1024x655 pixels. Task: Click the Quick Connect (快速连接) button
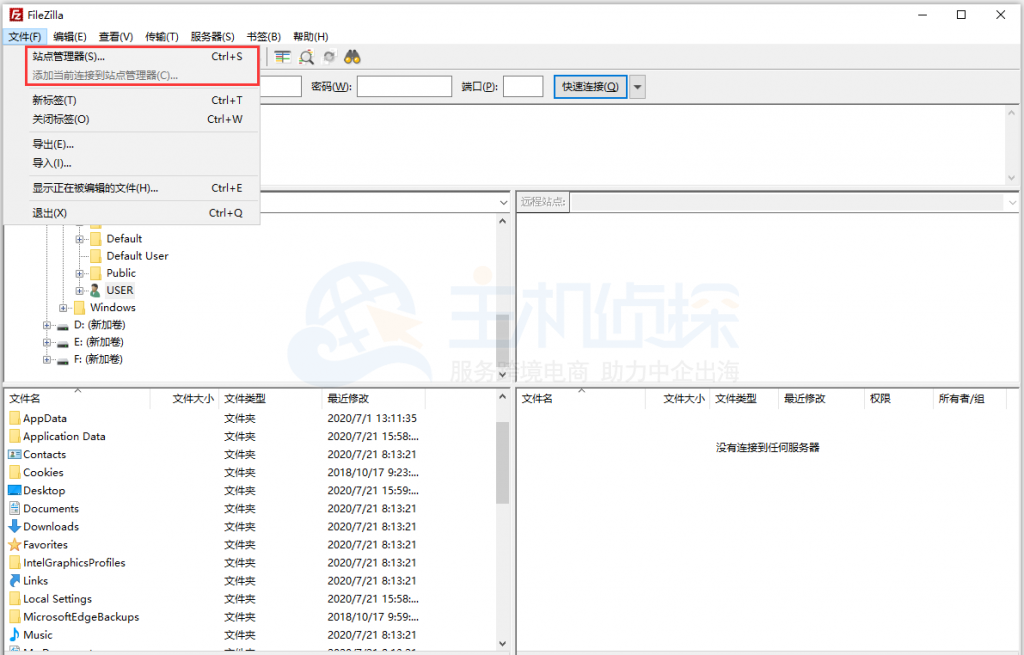coord(590,87)
